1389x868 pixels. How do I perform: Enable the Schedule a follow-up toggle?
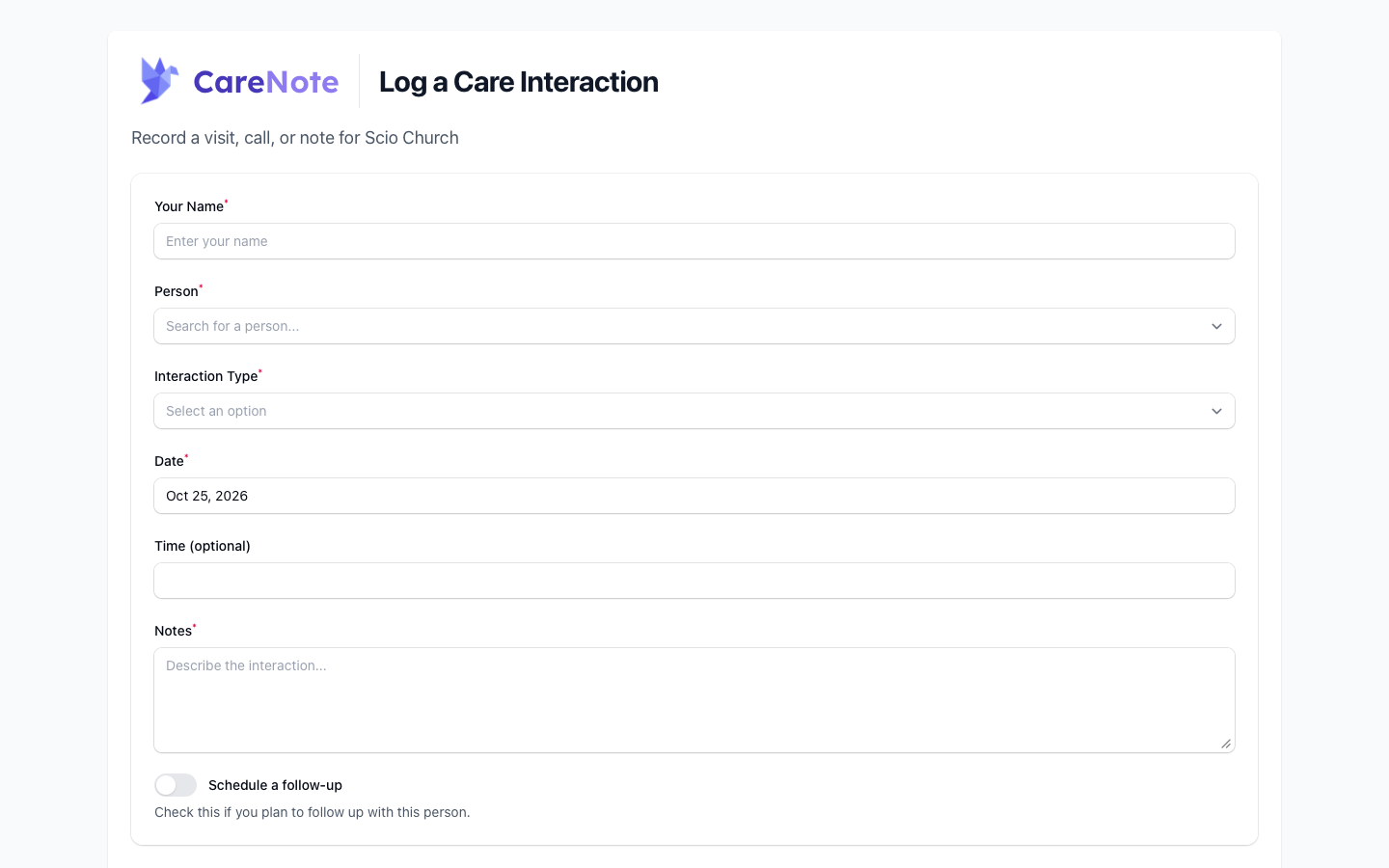176,785
